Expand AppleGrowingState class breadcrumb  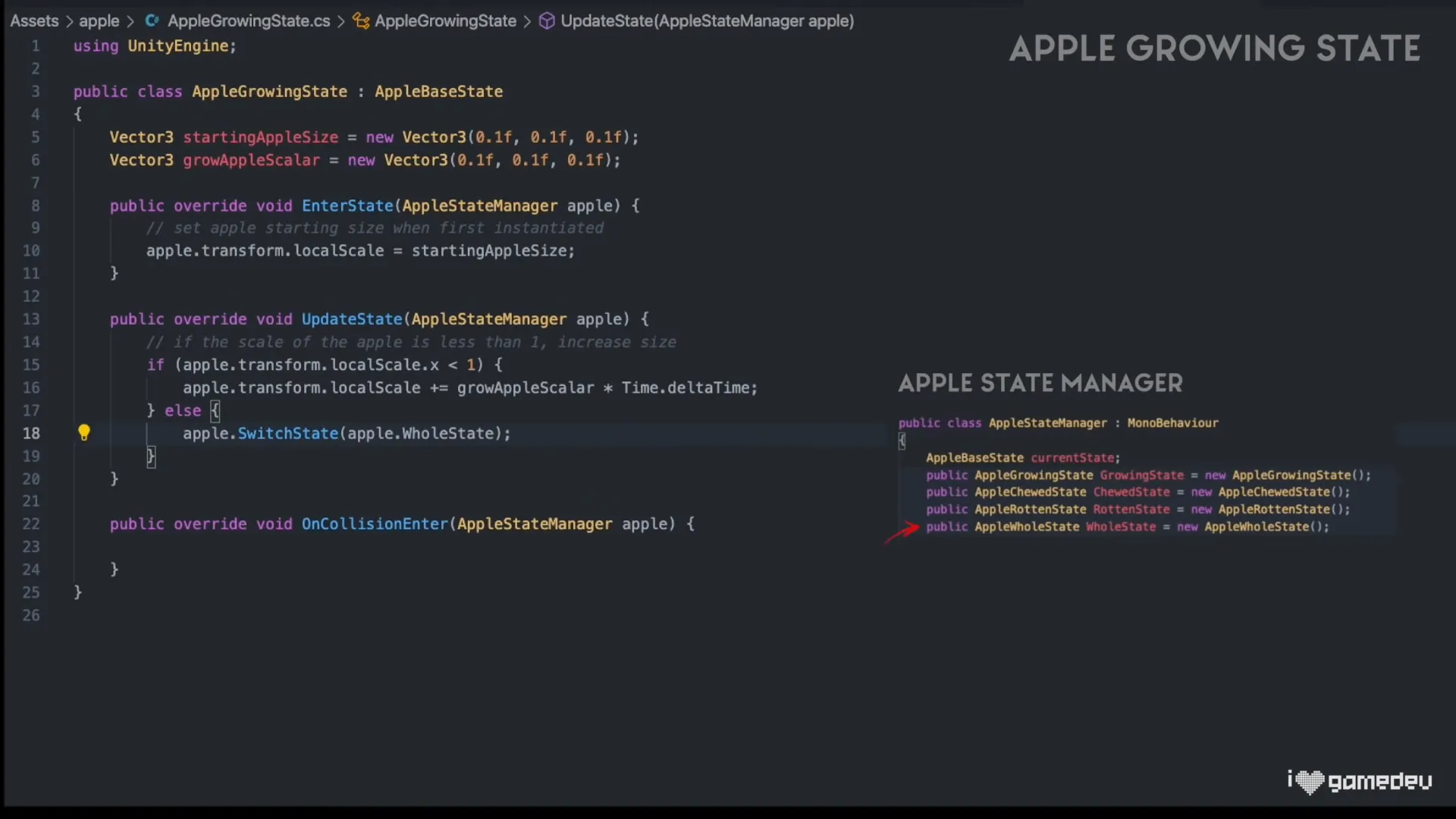click(445, 21)
